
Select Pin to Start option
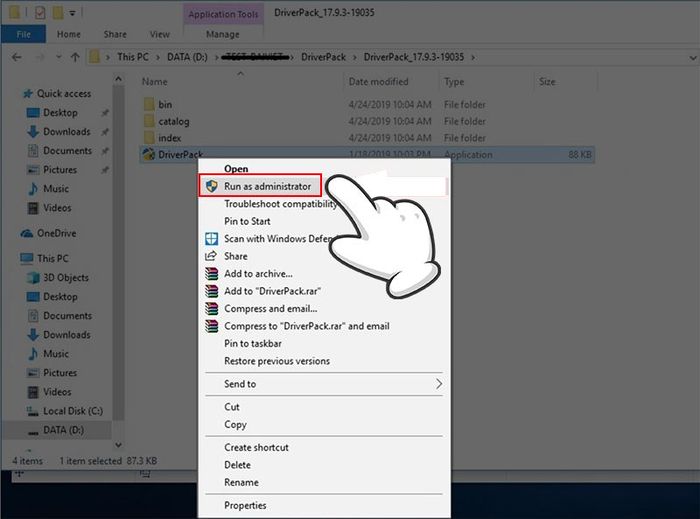click(247, 221)
